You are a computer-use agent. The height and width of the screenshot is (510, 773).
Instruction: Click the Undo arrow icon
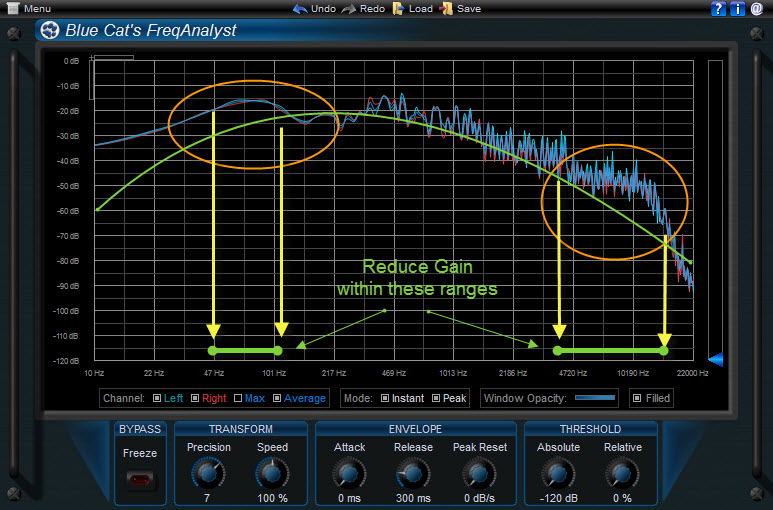[x=300, y=8]
